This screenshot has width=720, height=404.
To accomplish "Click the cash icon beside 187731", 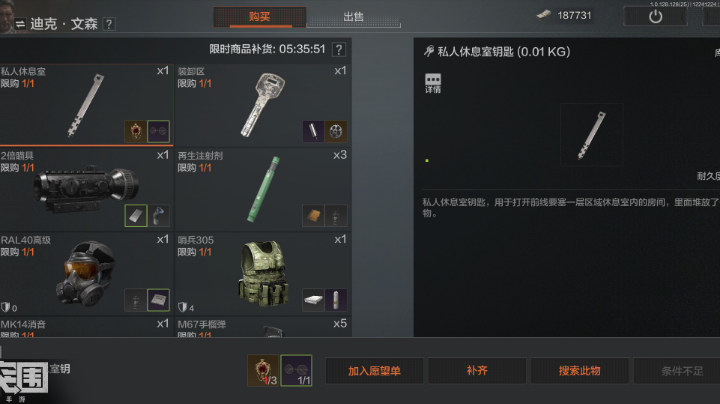I will (544, 15).
